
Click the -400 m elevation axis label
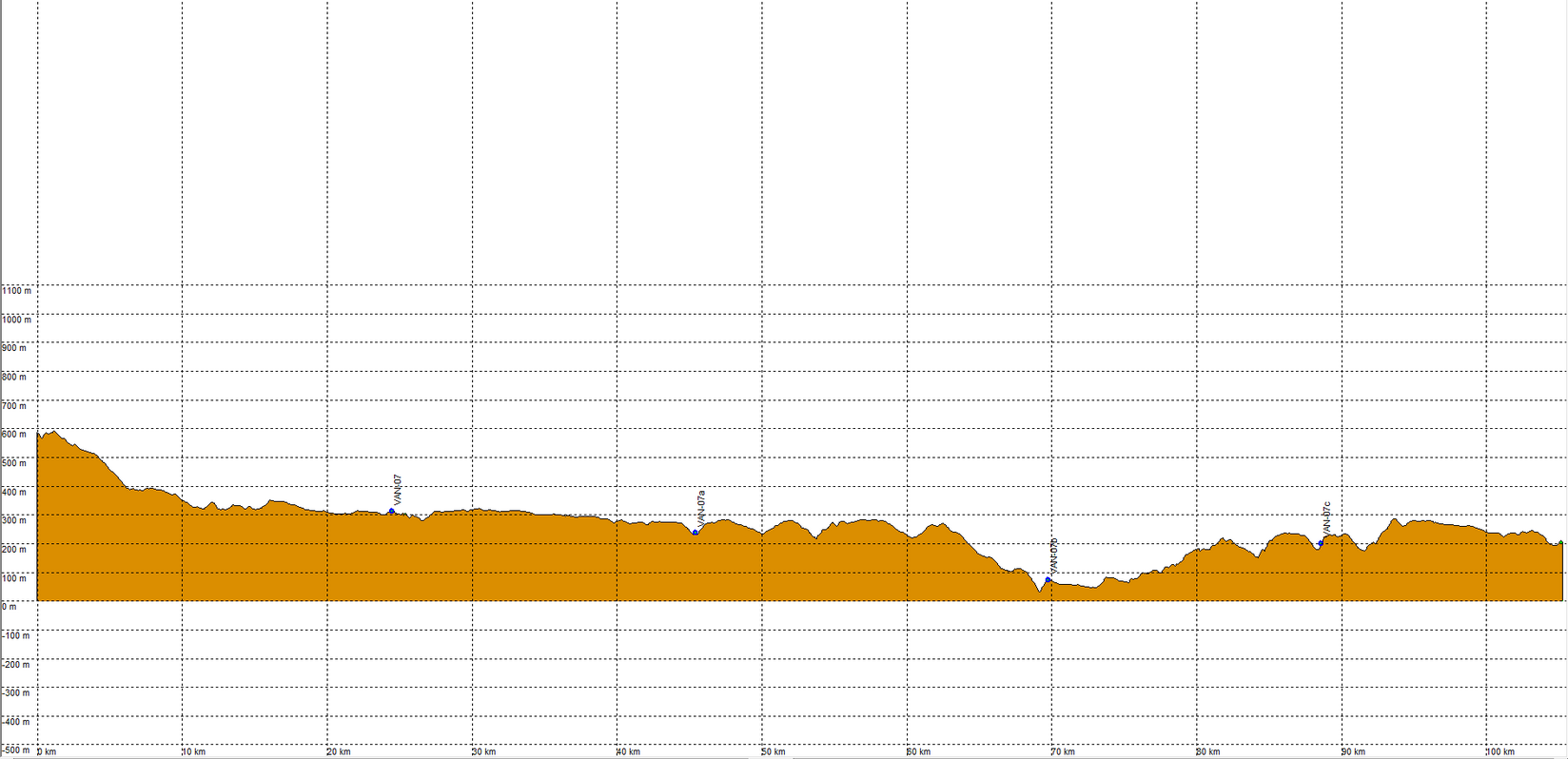pos(16,722)
